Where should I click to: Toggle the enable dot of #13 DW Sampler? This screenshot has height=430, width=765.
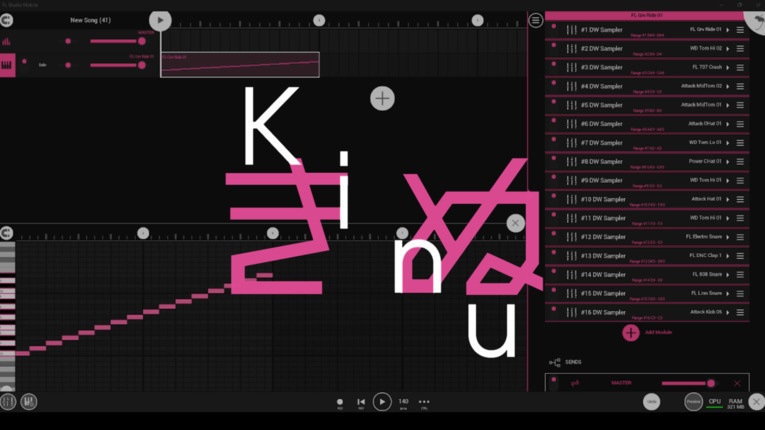(x=554, y=252)
